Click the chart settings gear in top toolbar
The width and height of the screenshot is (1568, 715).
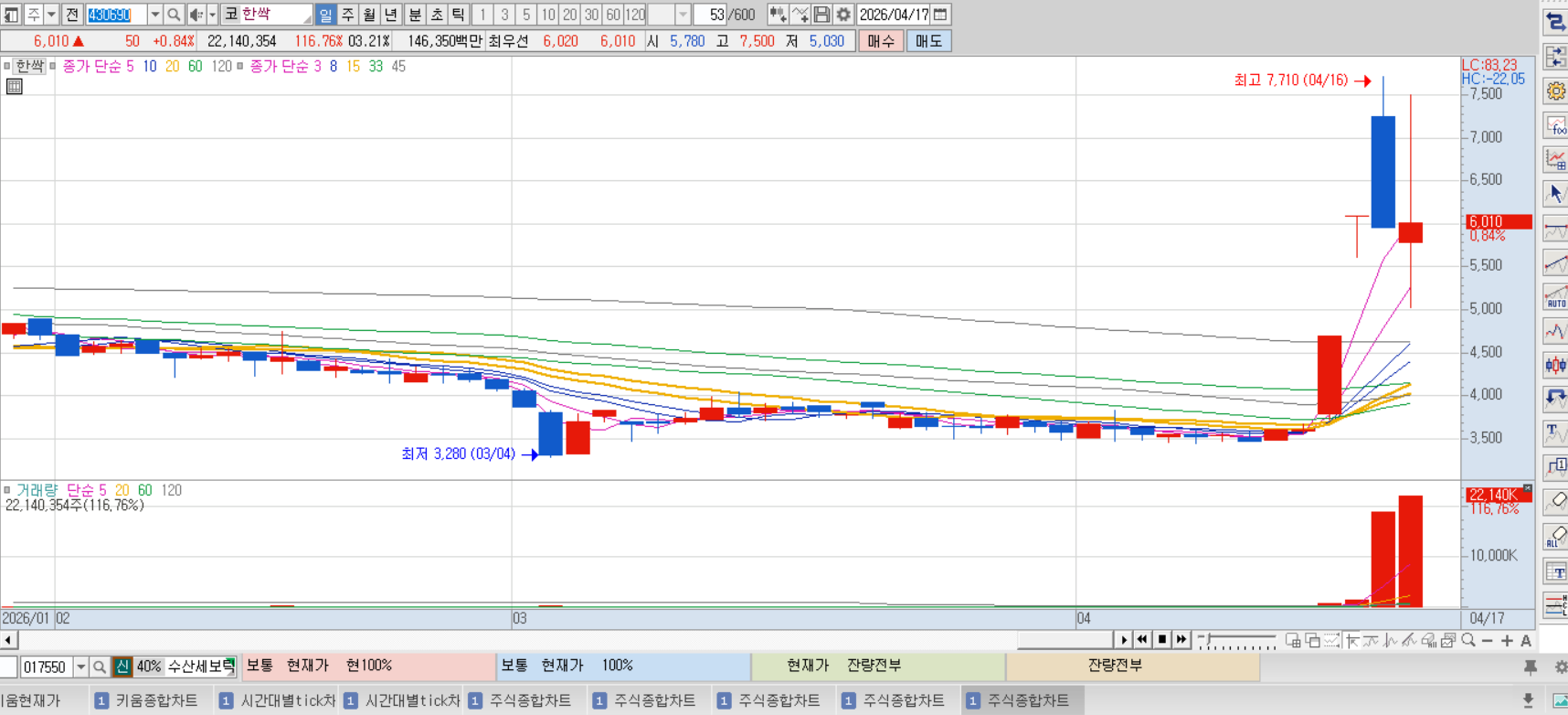[842, 15]
